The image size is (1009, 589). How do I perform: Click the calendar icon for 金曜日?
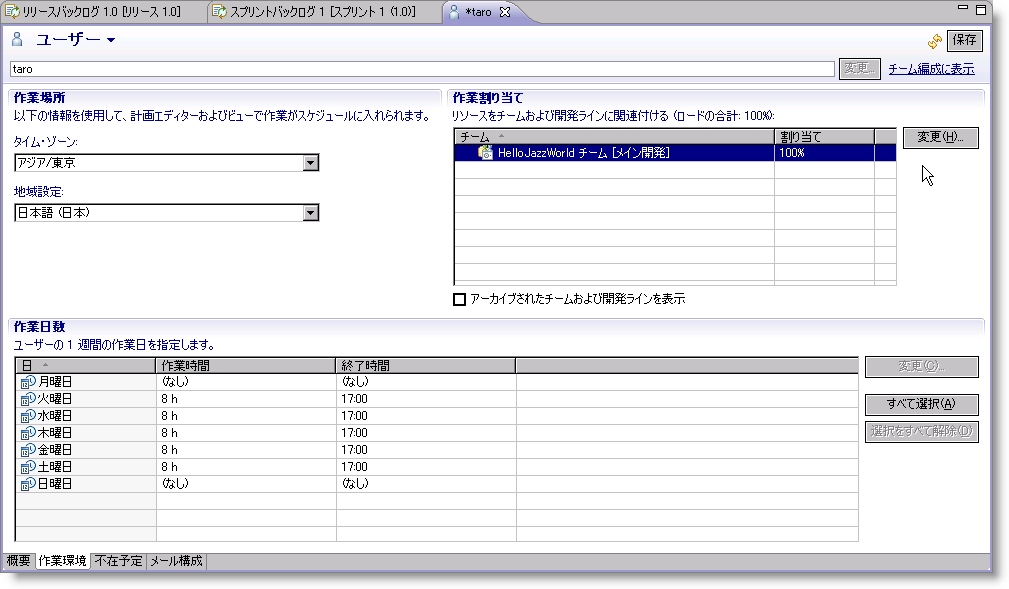point(28,450)
